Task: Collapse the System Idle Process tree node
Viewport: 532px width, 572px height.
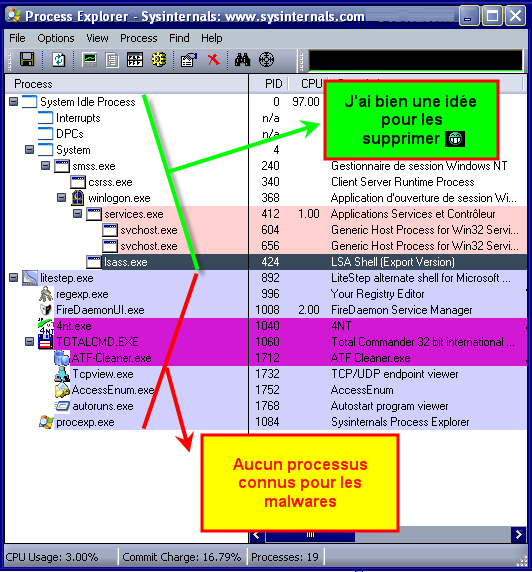Action: click(14, 101)
